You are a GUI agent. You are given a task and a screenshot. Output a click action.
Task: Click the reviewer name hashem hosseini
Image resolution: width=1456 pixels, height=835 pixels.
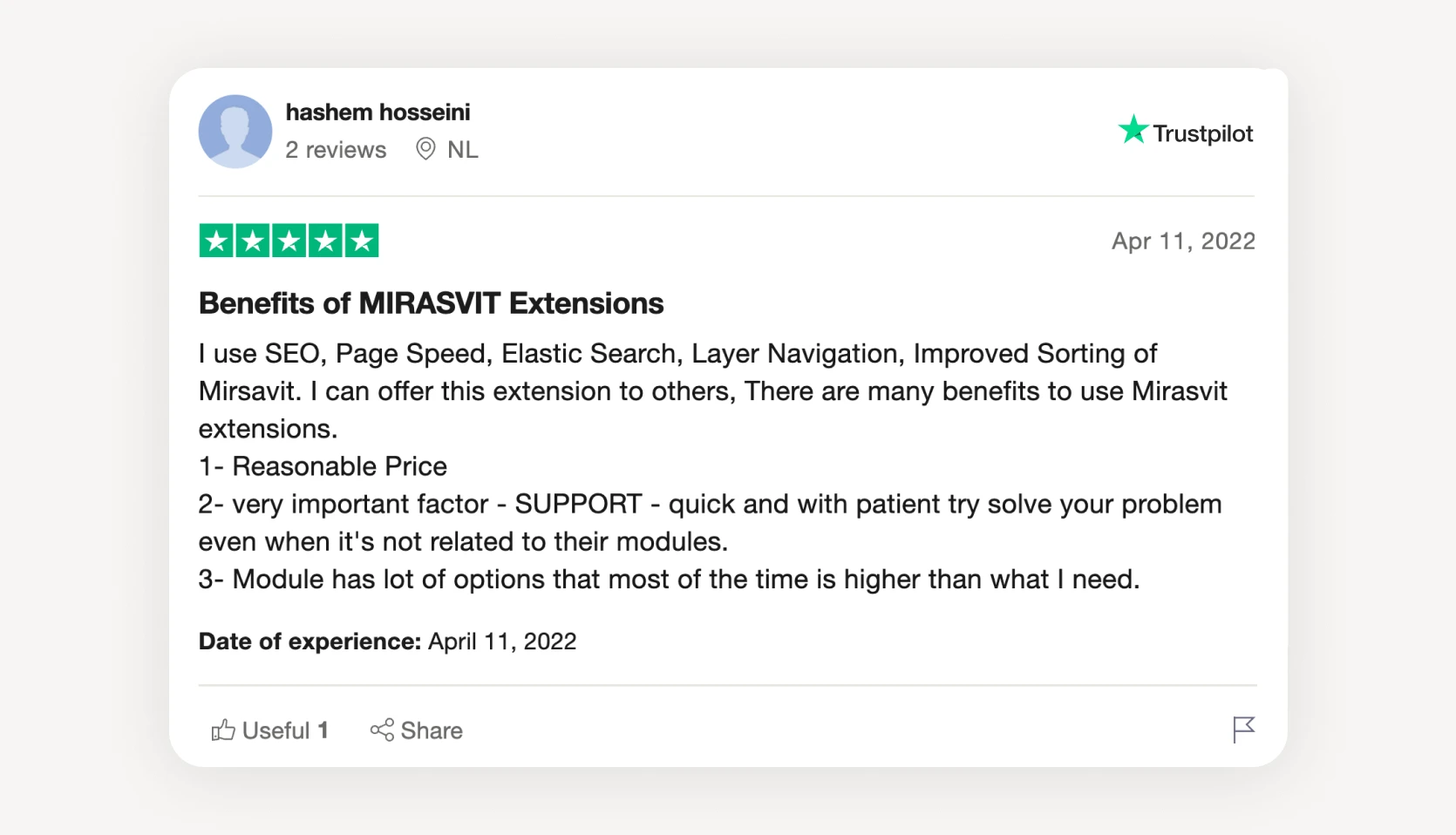378,112
